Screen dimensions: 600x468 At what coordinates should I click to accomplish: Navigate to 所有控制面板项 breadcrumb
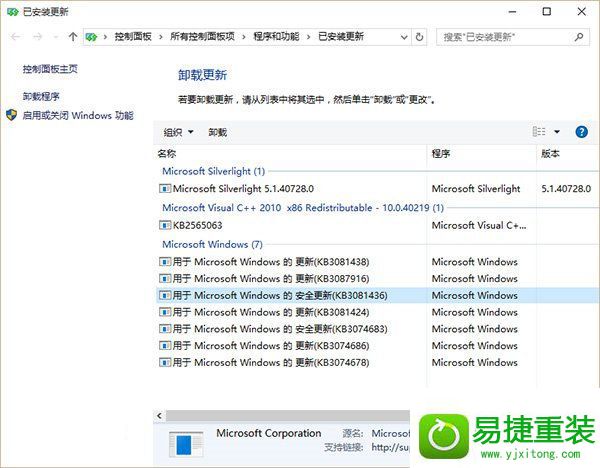pos(202,37)
